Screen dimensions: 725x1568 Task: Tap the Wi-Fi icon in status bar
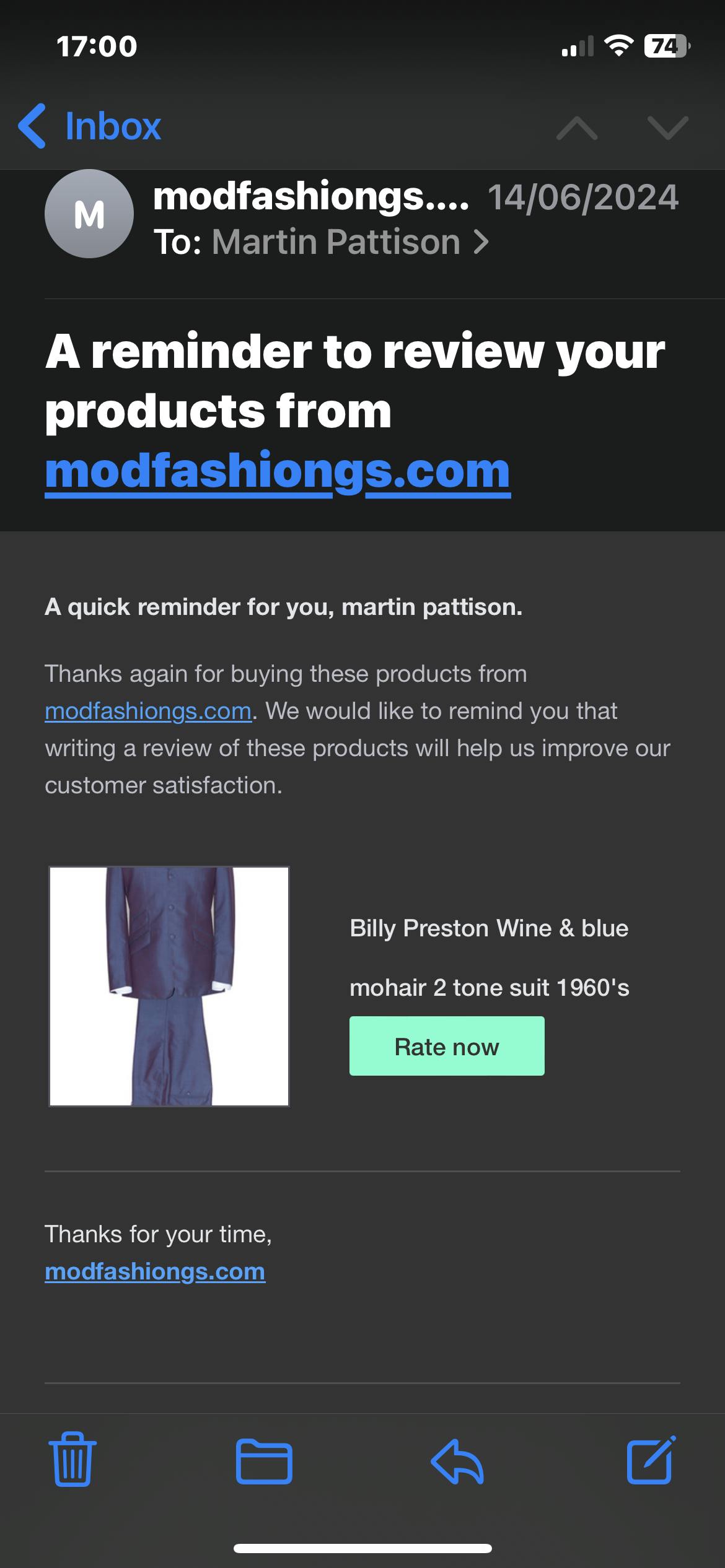pyautogui.click(x=618, y=46)
